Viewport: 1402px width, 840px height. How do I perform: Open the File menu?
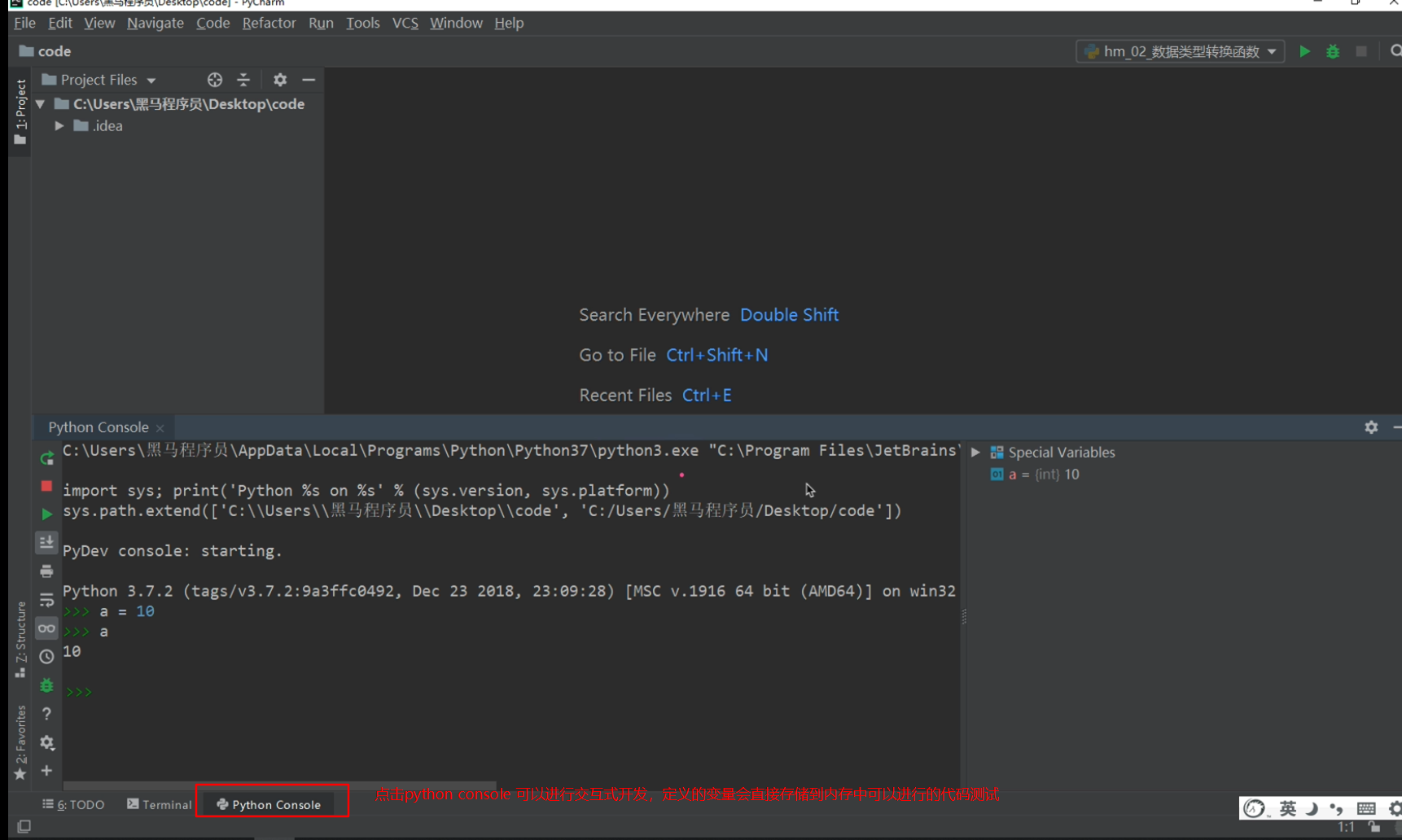click(24, 23)
